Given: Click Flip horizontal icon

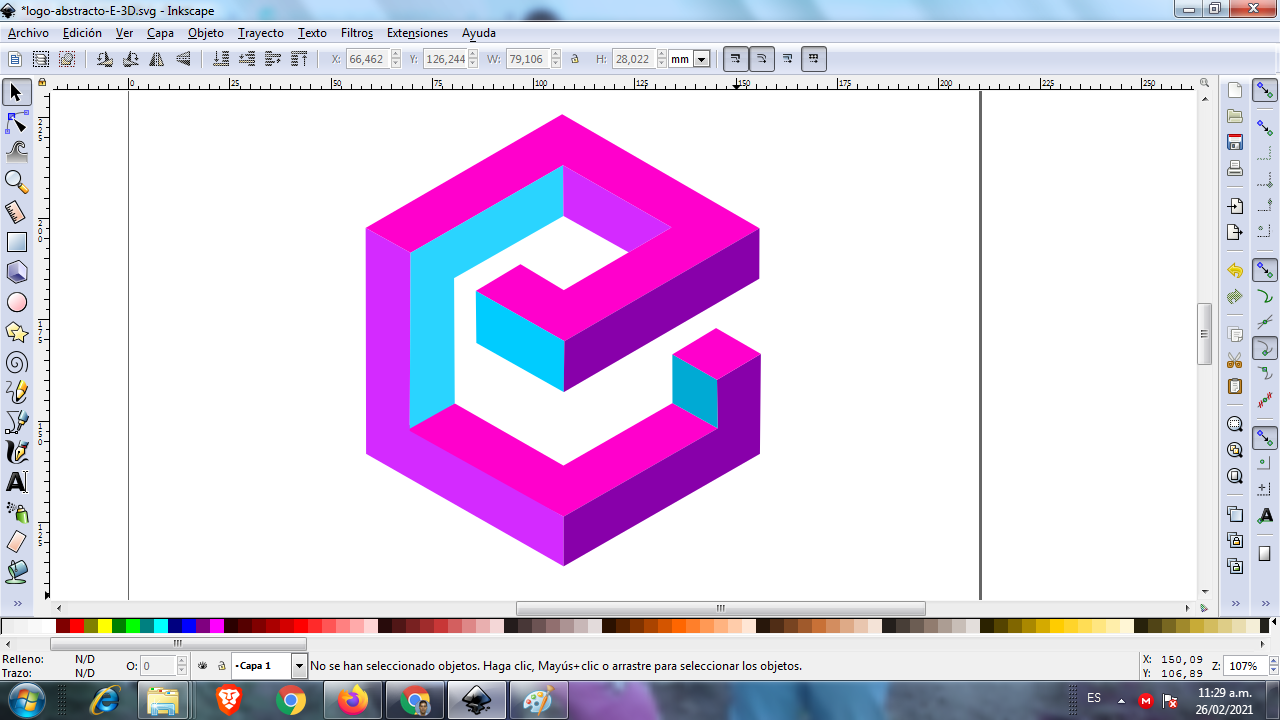Looking at the screenshot, I should (157, 59).
